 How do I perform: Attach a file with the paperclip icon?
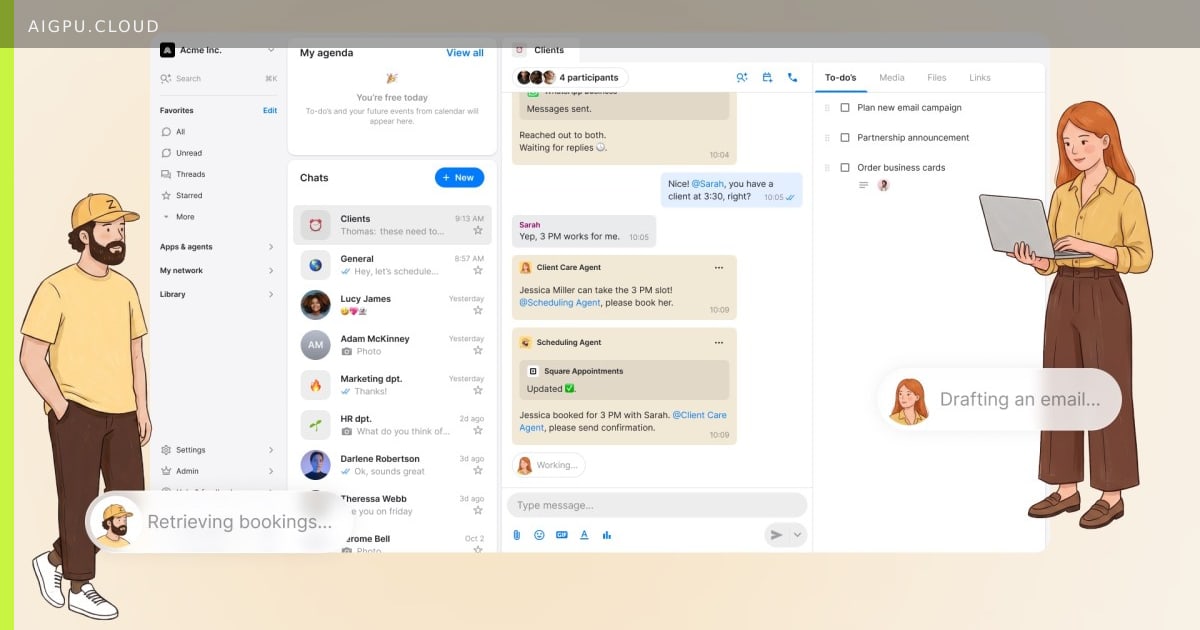517,535
